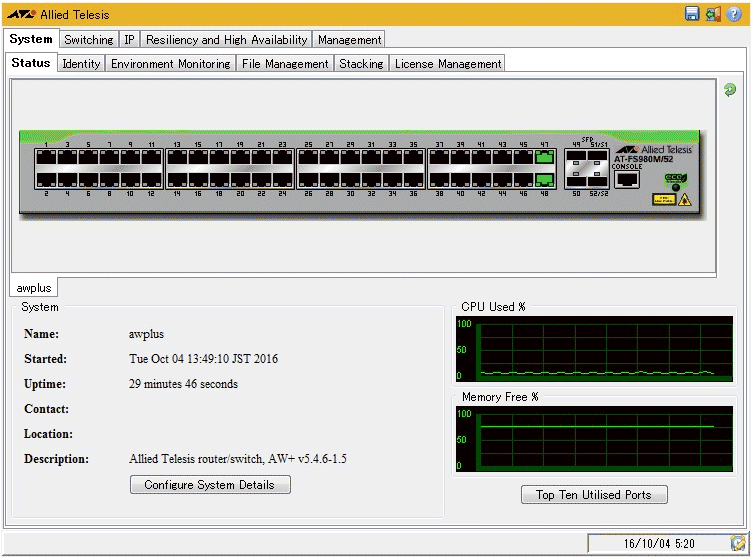
Task: Select active green port 48 on switch
Action: (544, 180)
